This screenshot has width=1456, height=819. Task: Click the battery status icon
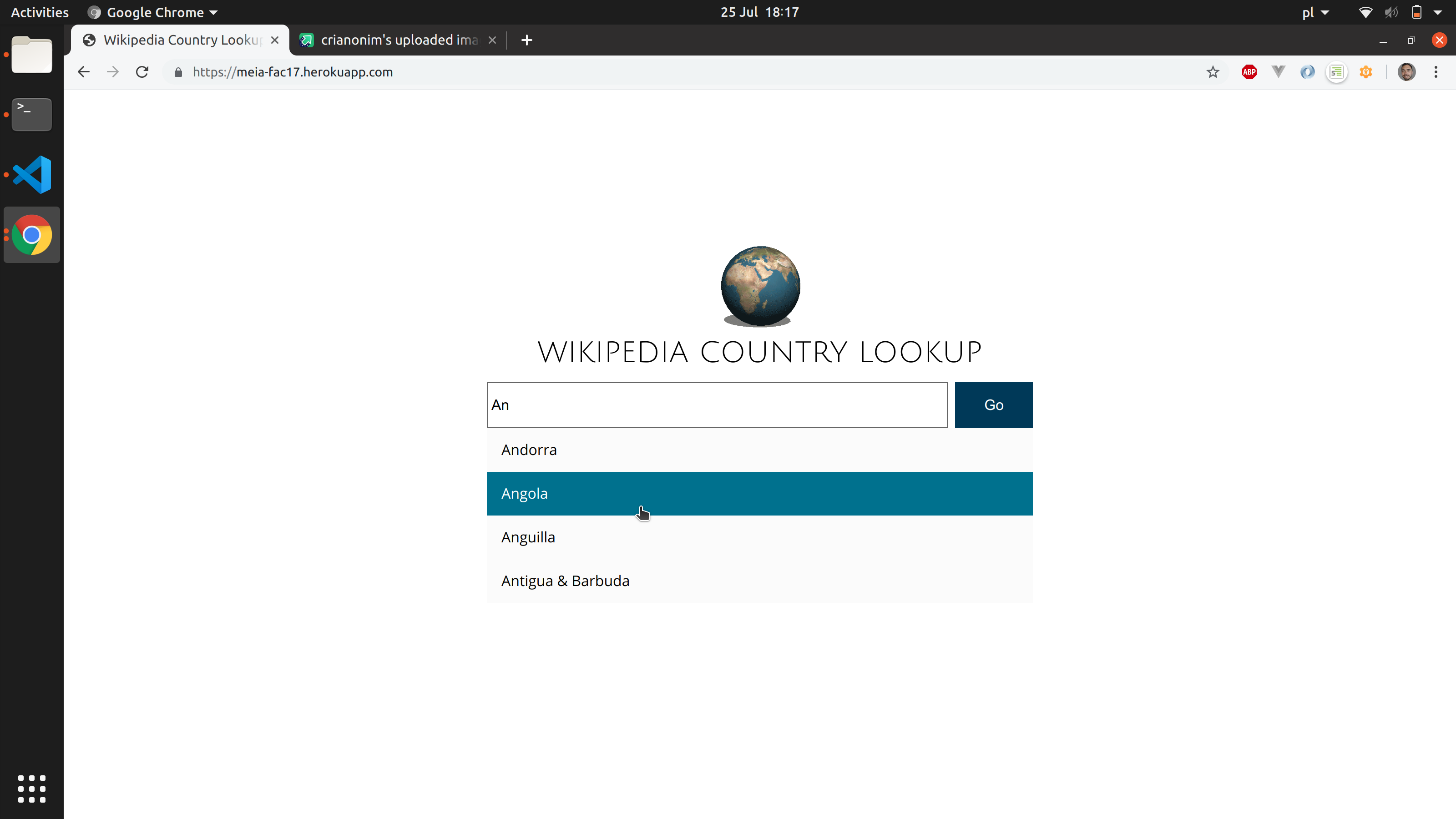tap(1417, 12)
